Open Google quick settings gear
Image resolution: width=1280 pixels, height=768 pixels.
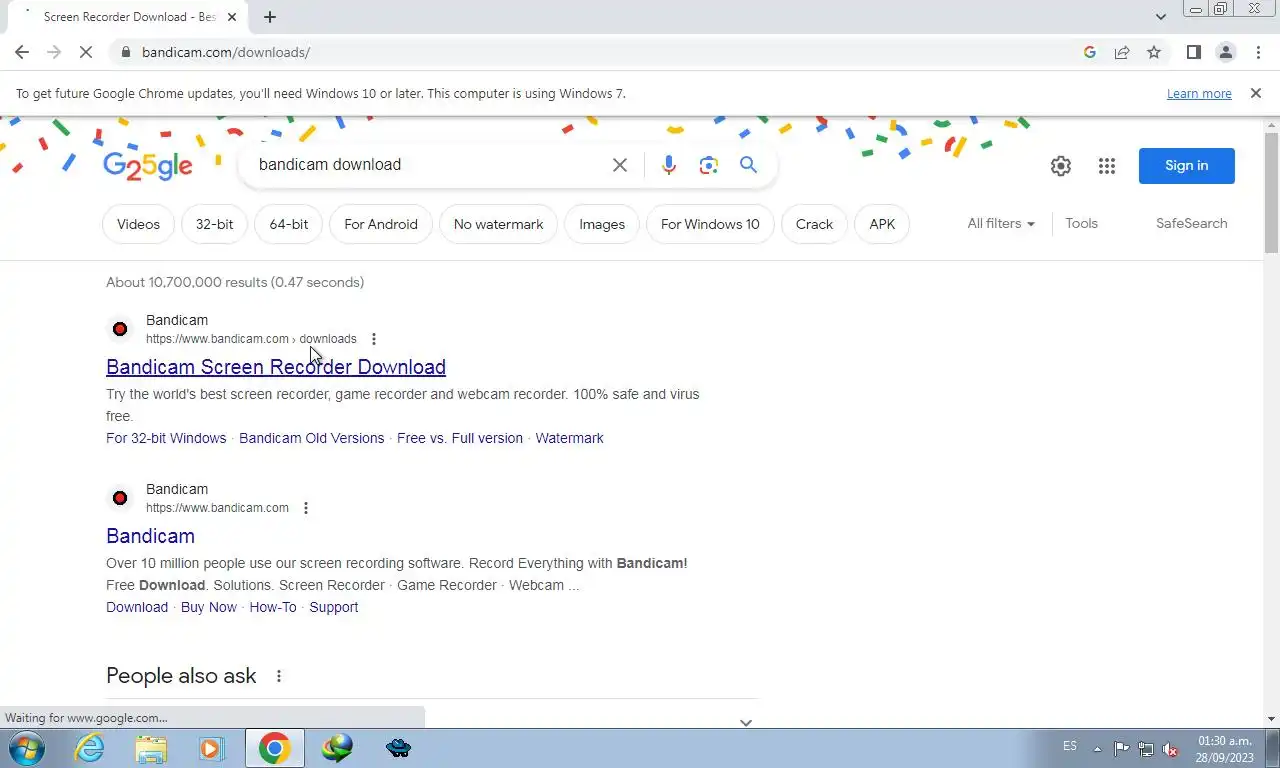click(x=1061, y=166)
